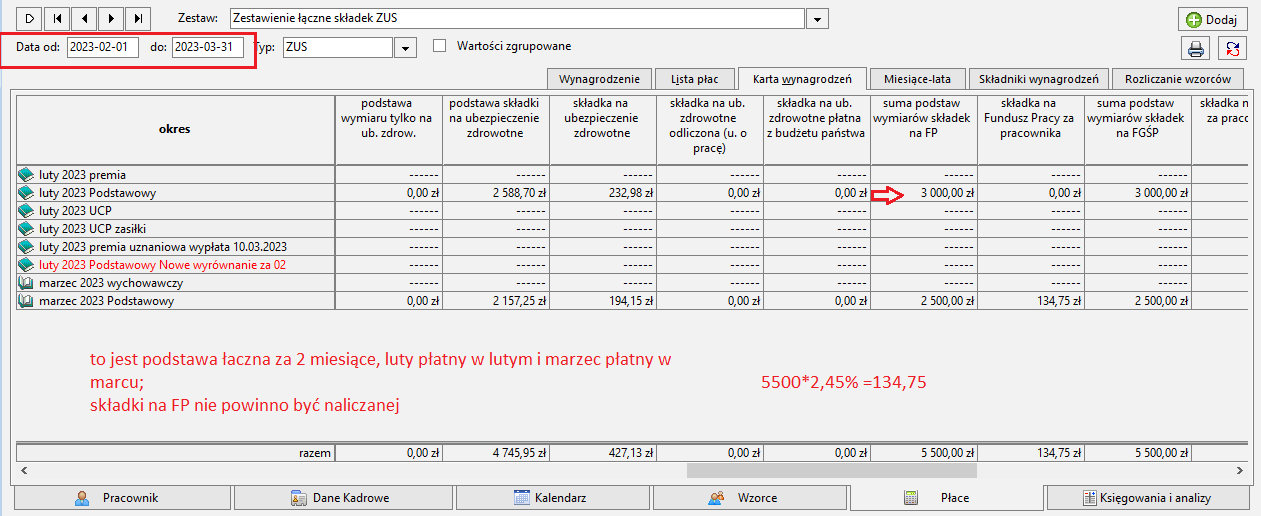The image size is (1261, 516).
Task: Select the marzec 2023 wychowawczy row label
Action: coord(111,283)
